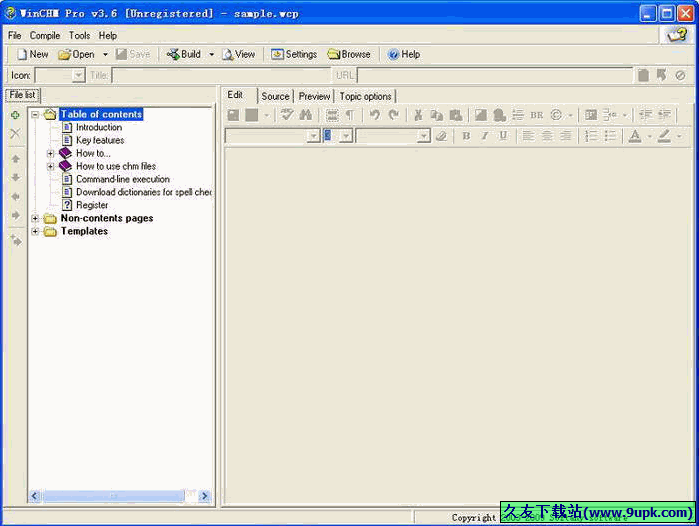Screen dimensions: 699x526
Task: Select the File list tab
Action: coord(22,95)
